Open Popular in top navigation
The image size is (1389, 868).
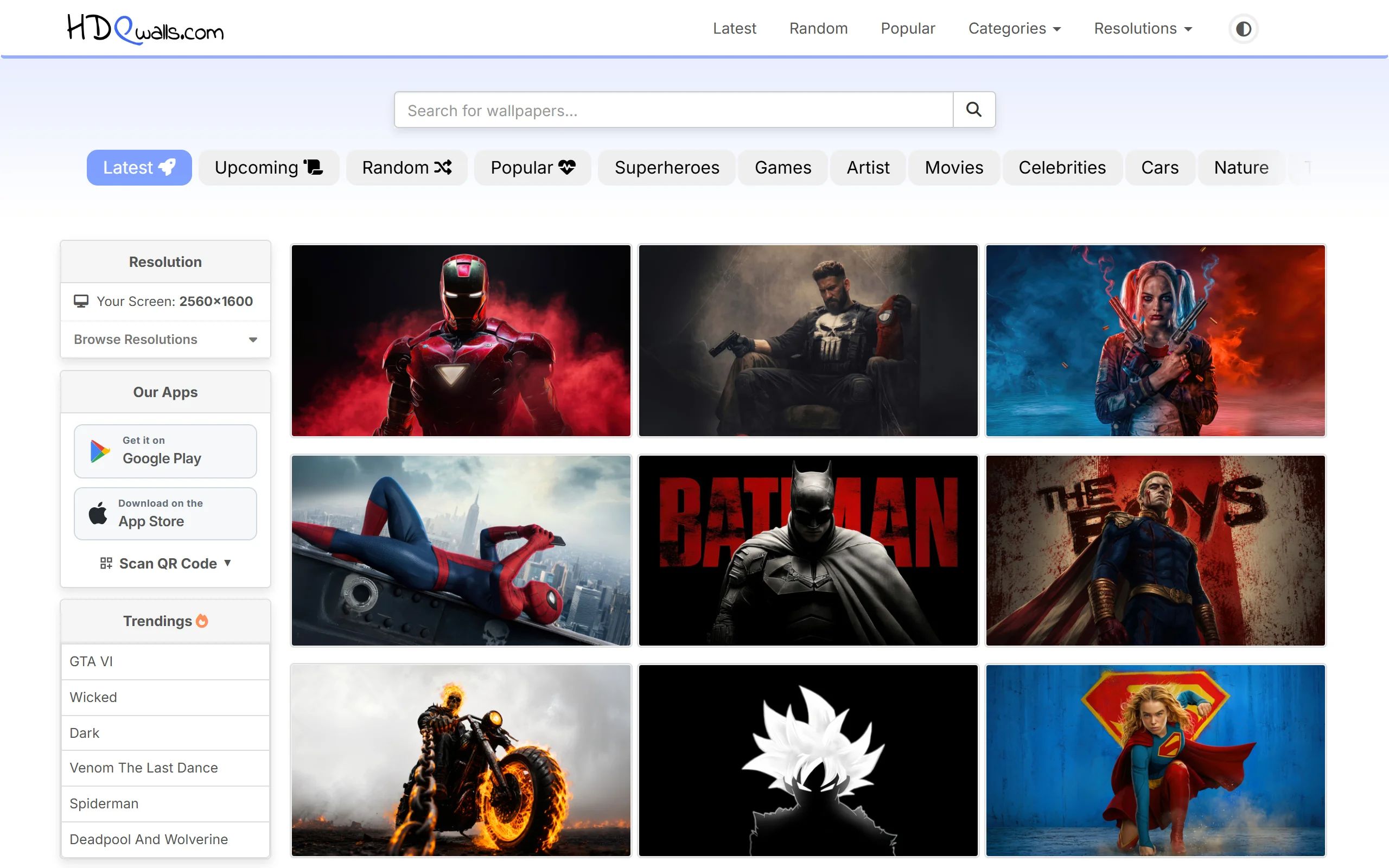point(907,29)
